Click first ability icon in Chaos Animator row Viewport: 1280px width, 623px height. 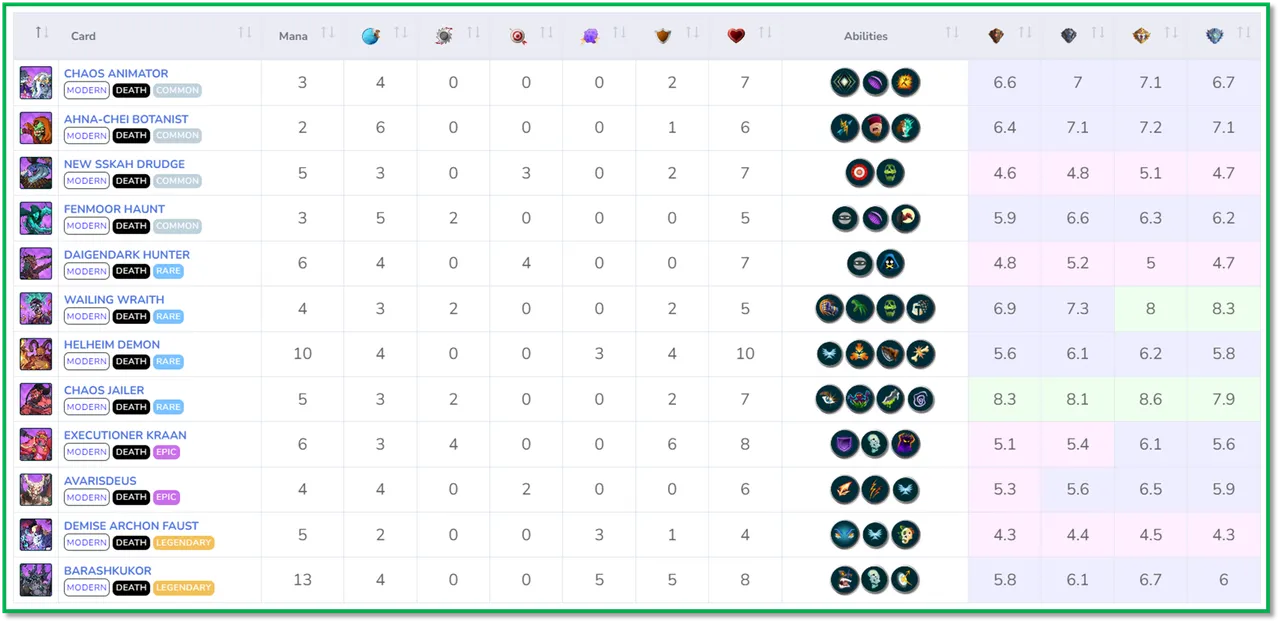pos(845,82)
